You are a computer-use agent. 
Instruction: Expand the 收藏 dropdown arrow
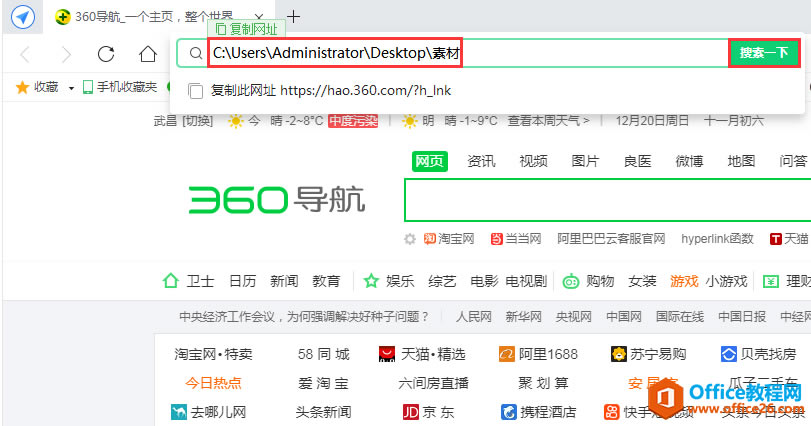click(71, 88)
